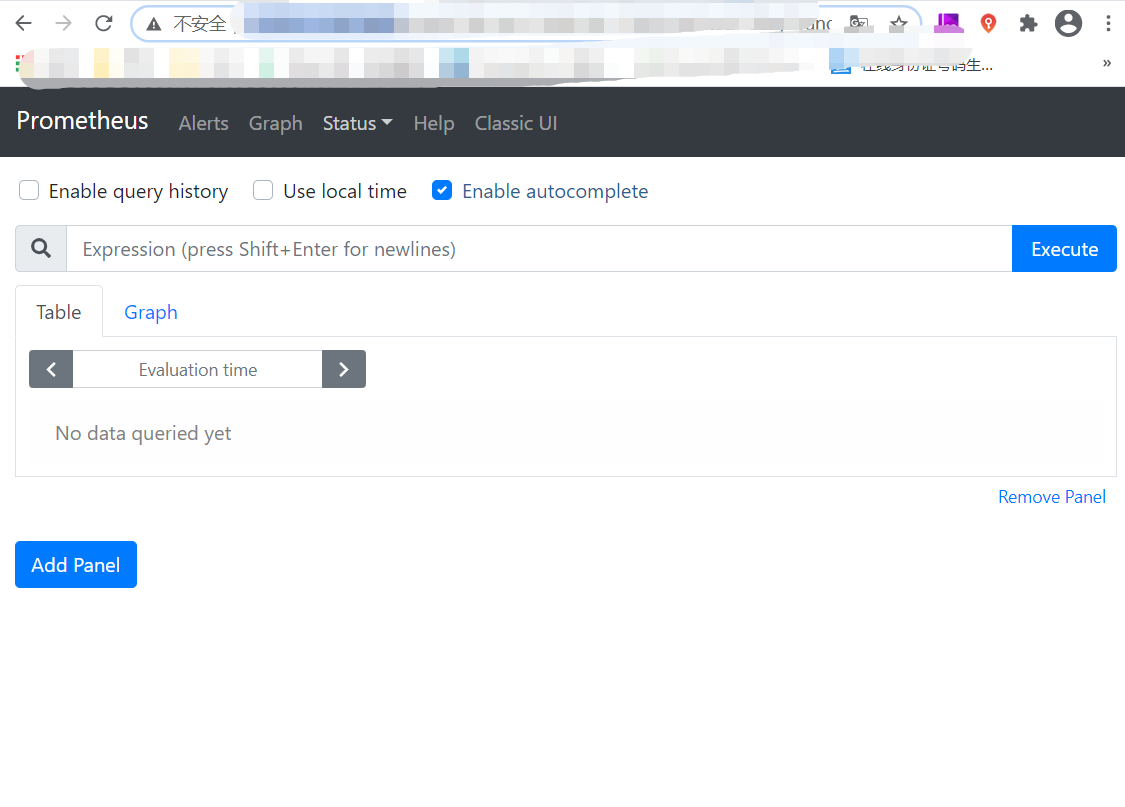Go to previous evaluation time

coord(51,369)
